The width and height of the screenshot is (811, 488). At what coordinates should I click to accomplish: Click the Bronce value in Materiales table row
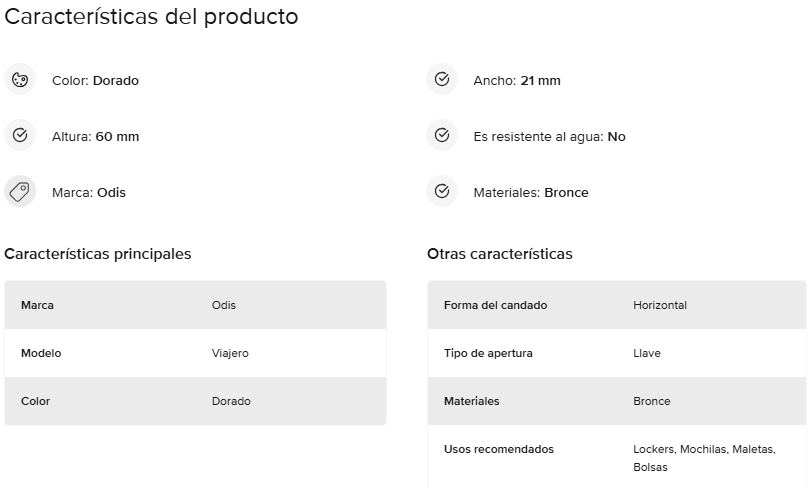click(x=652, y=401)
